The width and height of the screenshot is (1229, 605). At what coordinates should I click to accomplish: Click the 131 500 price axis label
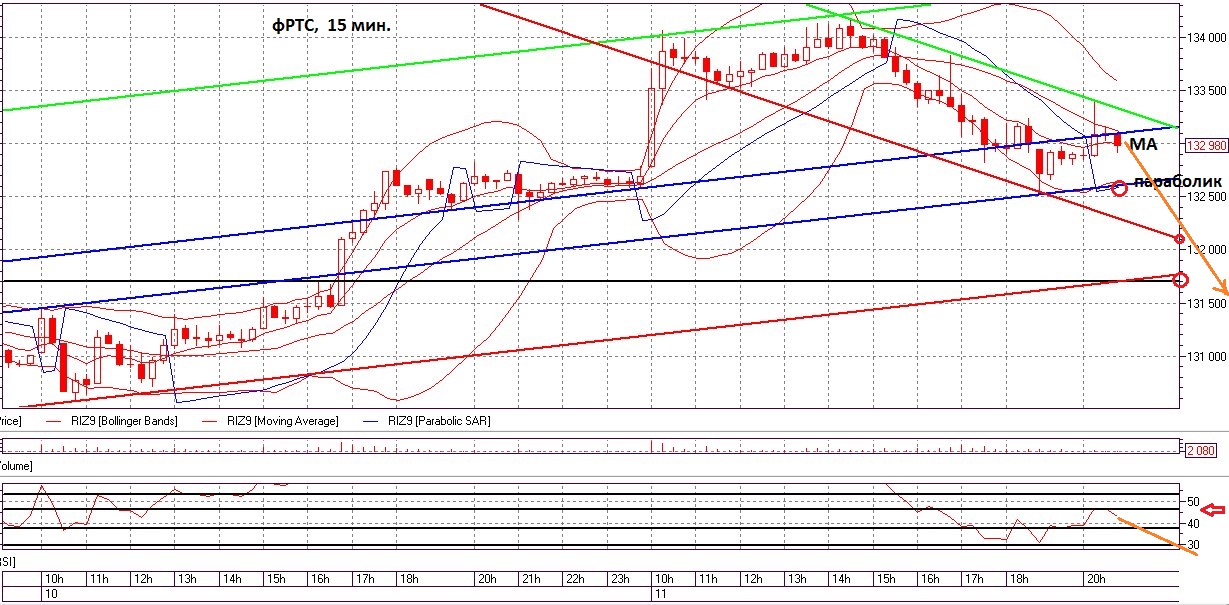point(1207,303)
